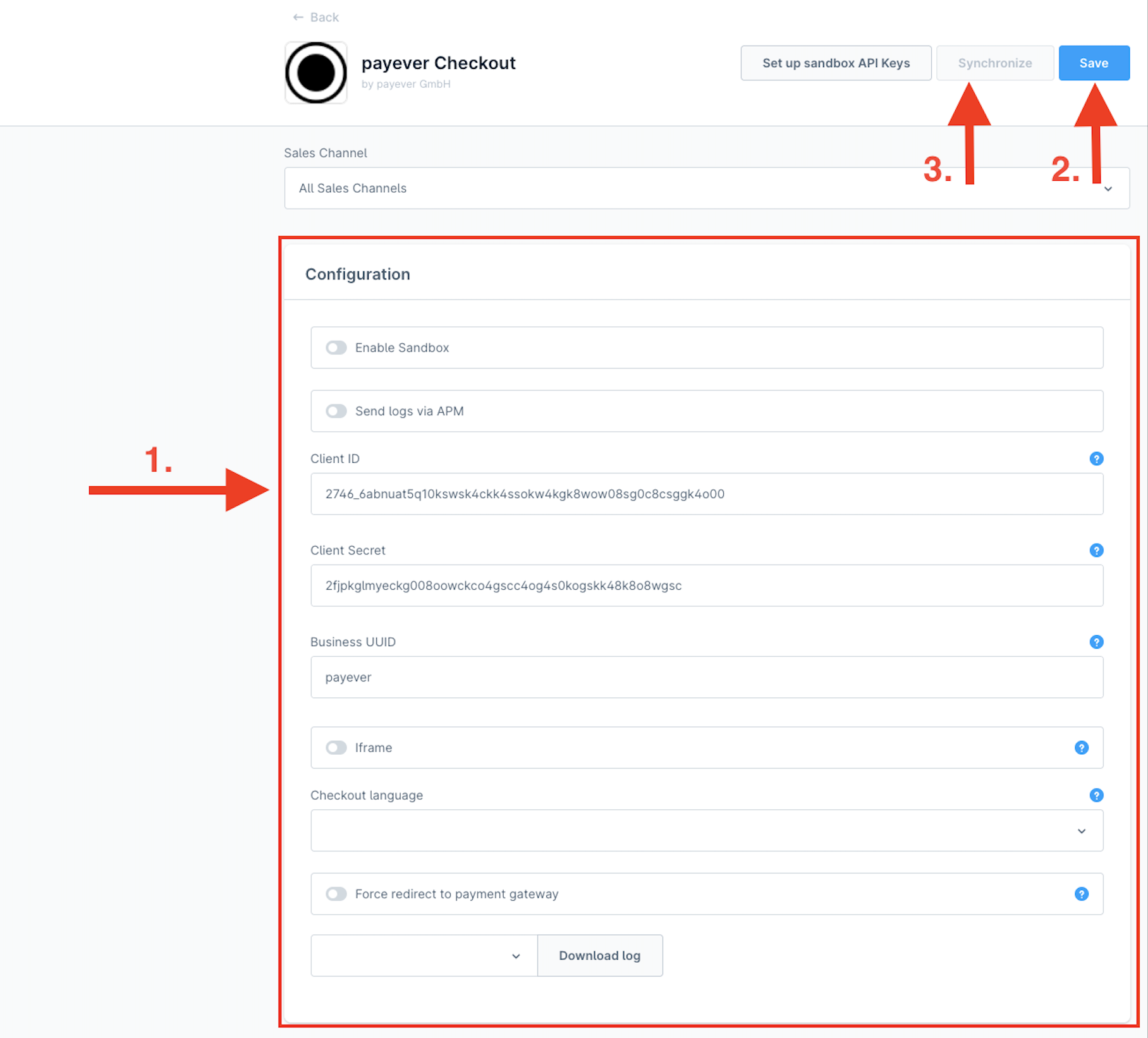
Task: Open help icon for Force redirect option
Action: point(1082,894)
